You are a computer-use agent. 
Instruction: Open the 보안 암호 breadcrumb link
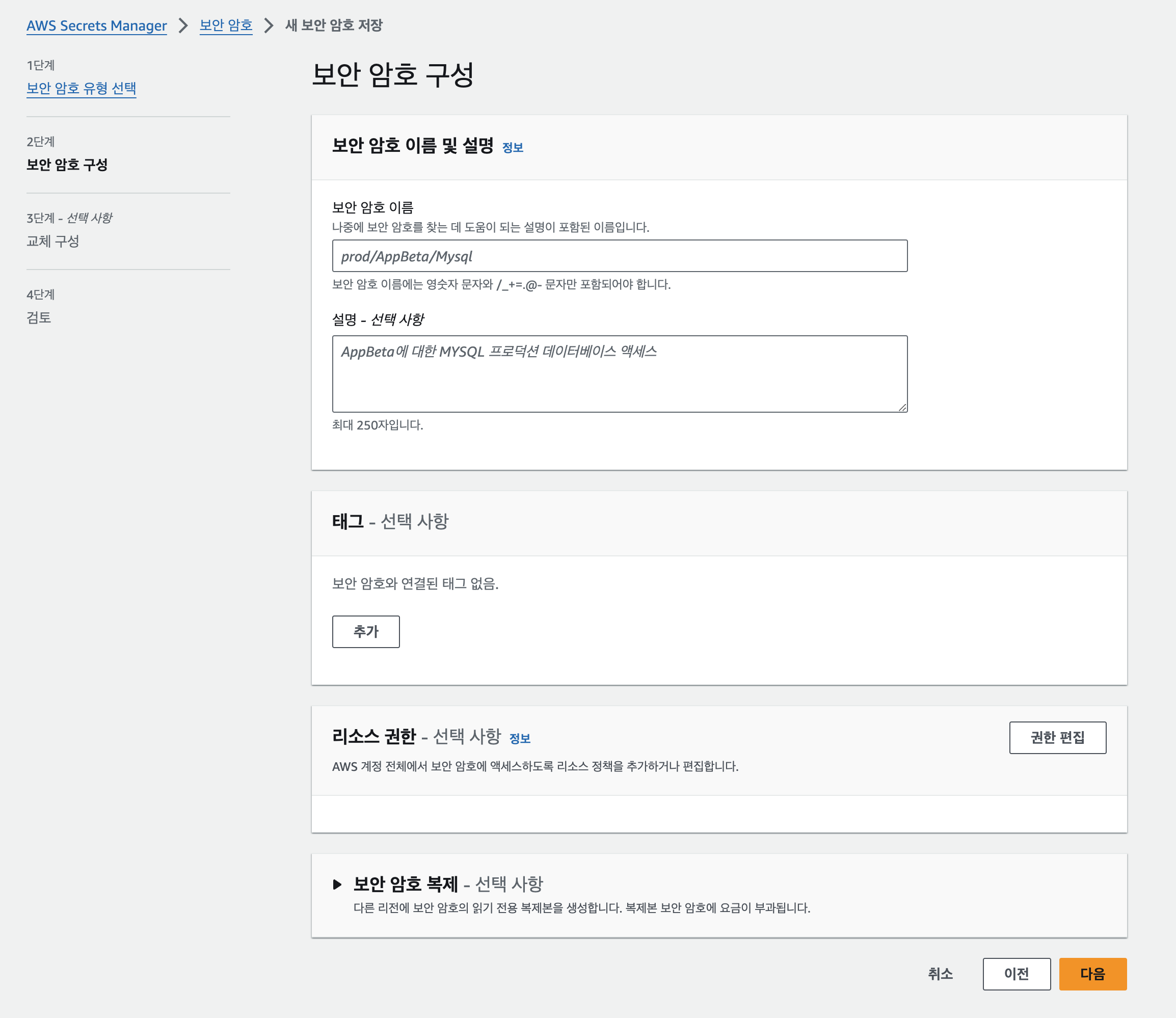[x=226, y=25]
